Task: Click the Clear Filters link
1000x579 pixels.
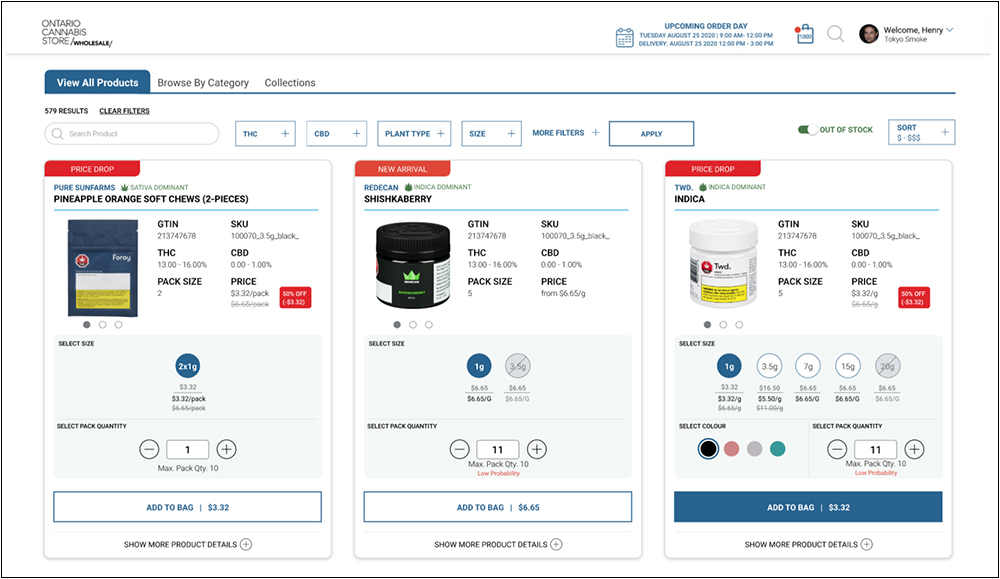Action: click(124, 111)
